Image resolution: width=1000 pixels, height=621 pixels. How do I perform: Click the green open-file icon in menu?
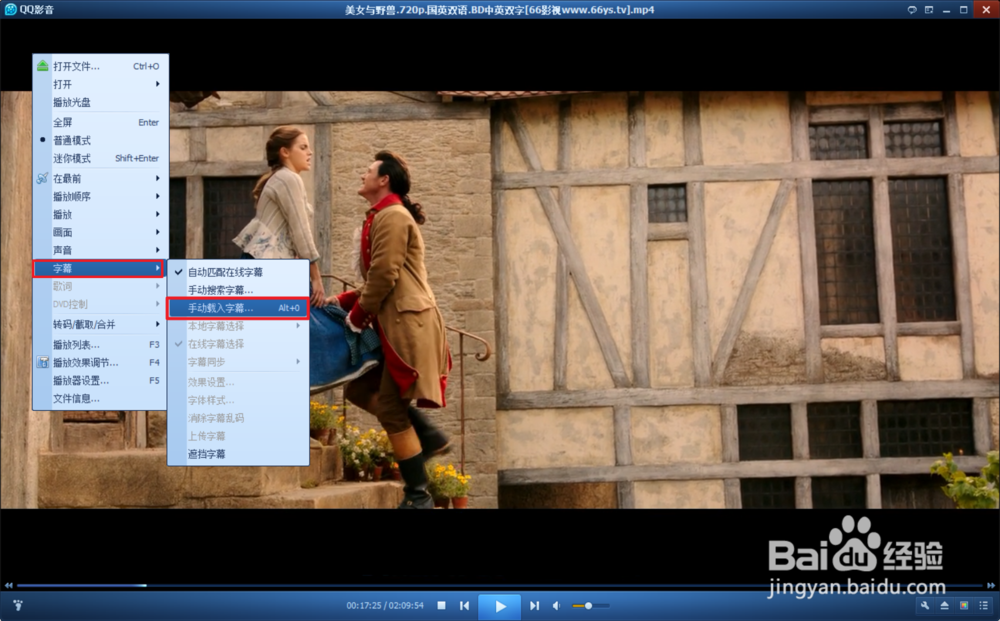(x=43, y=66)
